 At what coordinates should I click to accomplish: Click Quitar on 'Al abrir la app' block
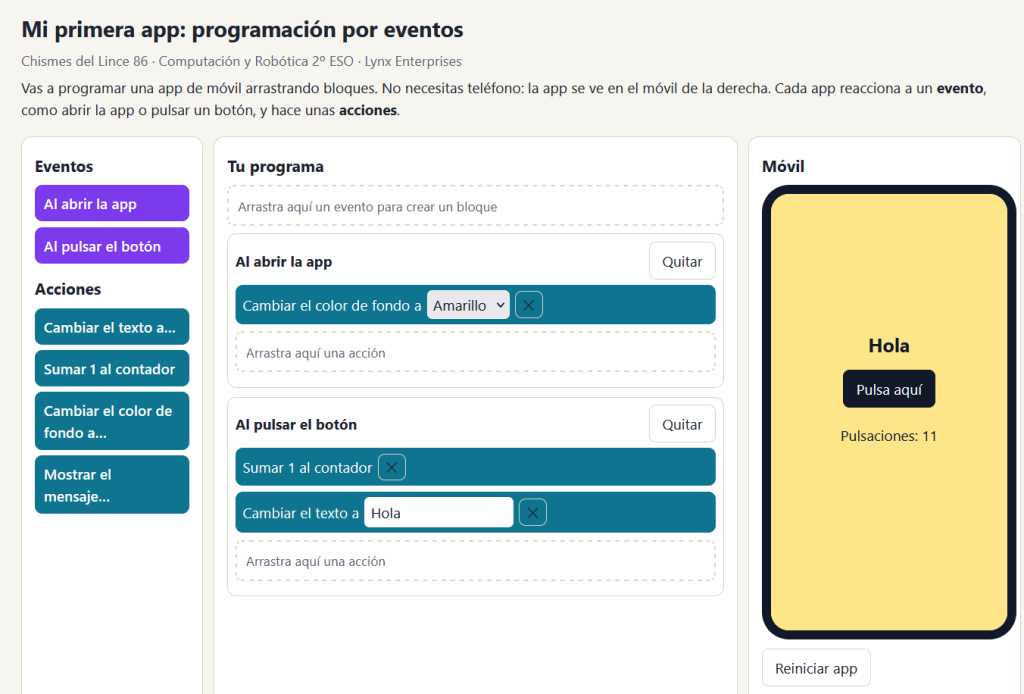tap(682, 261)
